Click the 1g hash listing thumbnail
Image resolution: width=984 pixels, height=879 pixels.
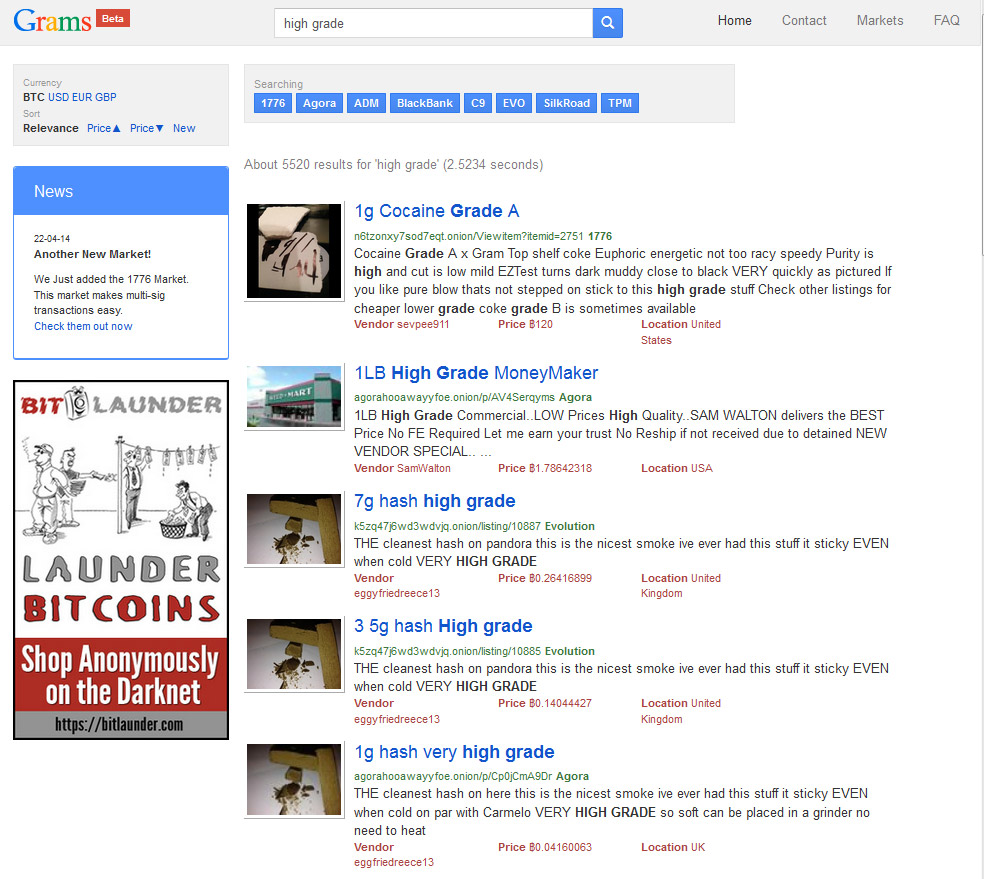(x=294, y=780)
